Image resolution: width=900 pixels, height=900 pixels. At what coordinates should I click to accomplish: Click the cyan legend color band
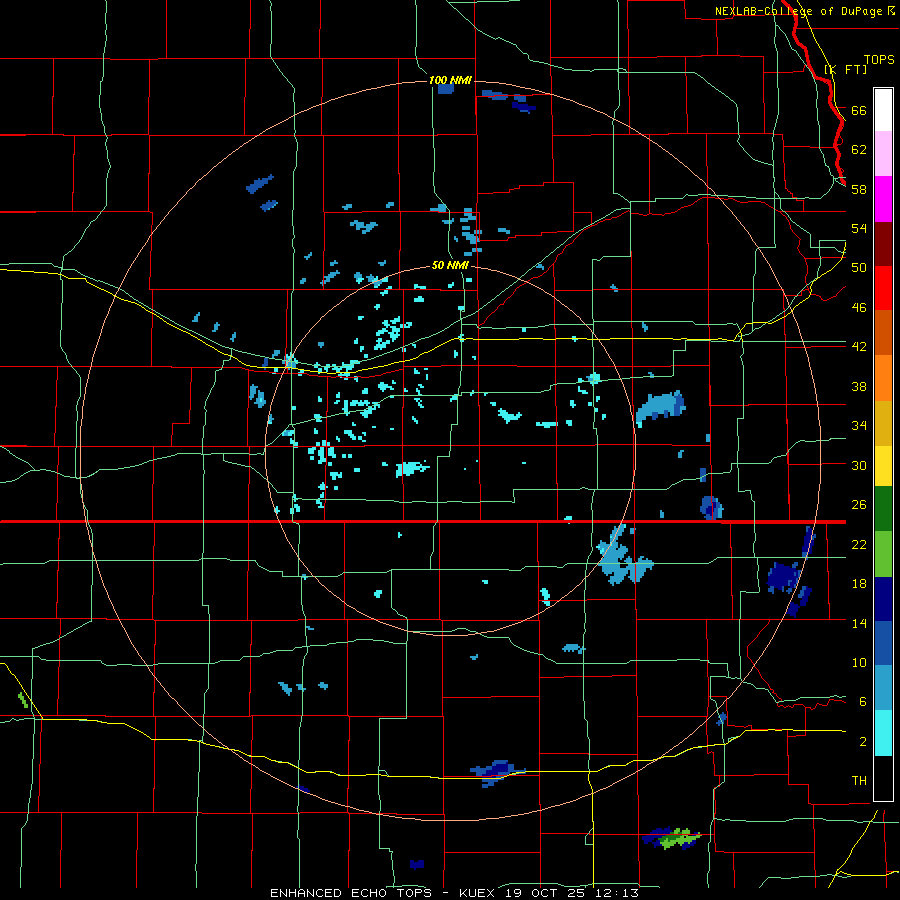click(883, 733)
